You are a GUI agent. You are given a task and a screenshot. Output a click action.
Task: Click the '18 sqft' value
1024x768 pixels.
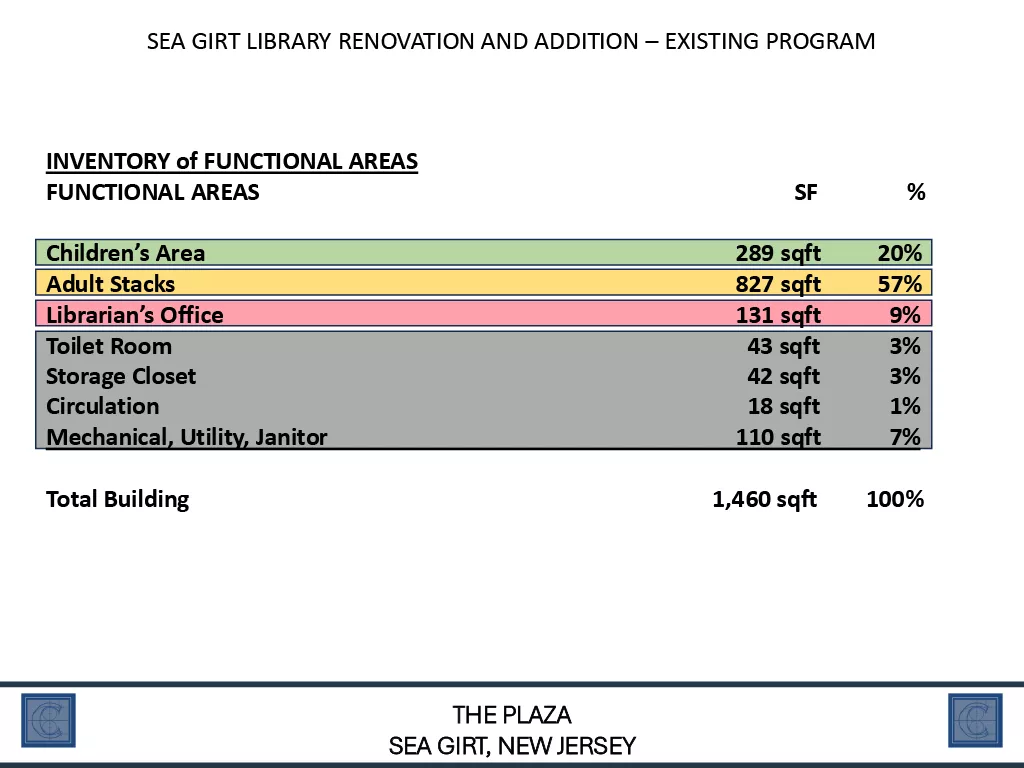point(784,406)
